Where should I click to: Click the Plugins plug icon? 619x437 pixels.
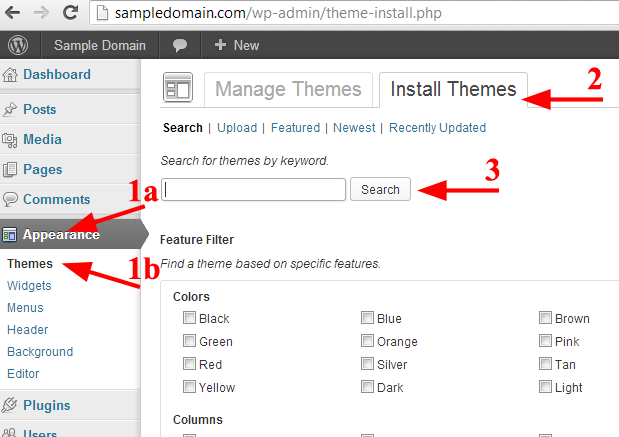click(9, 405)
